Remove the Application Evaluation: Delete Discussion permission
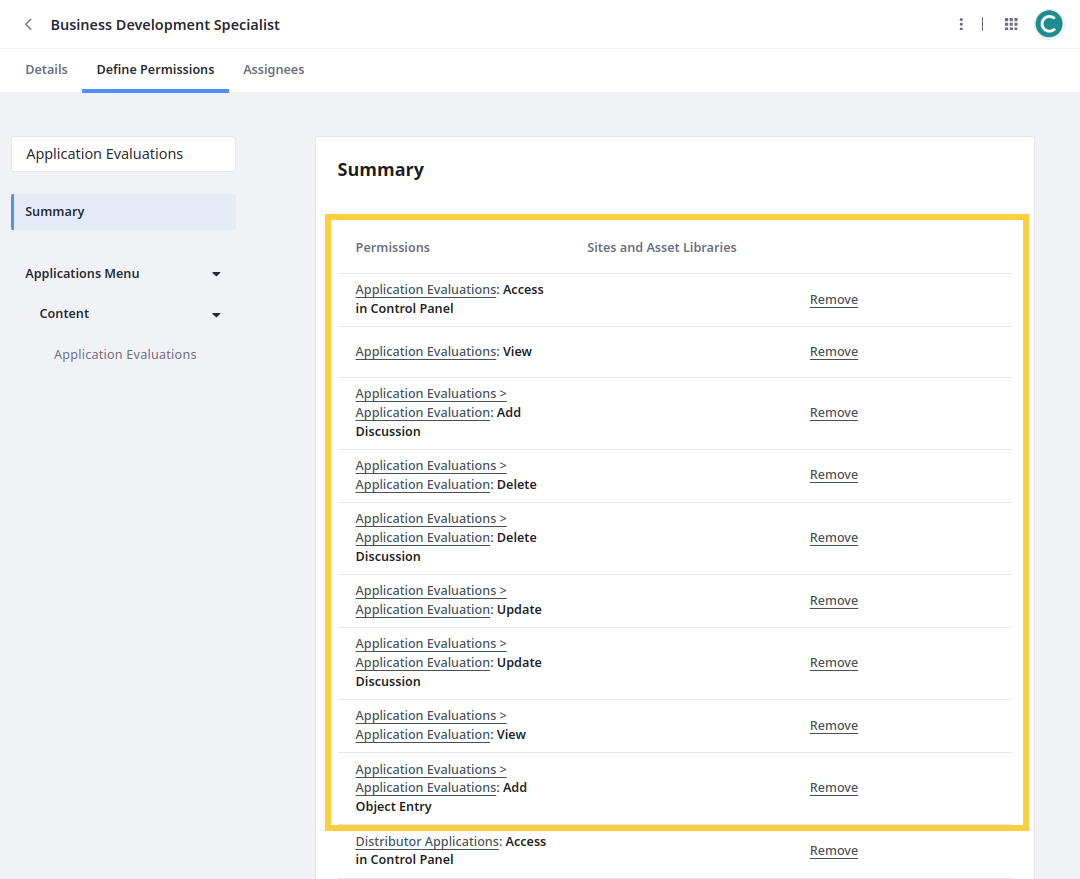 [833, 537]
